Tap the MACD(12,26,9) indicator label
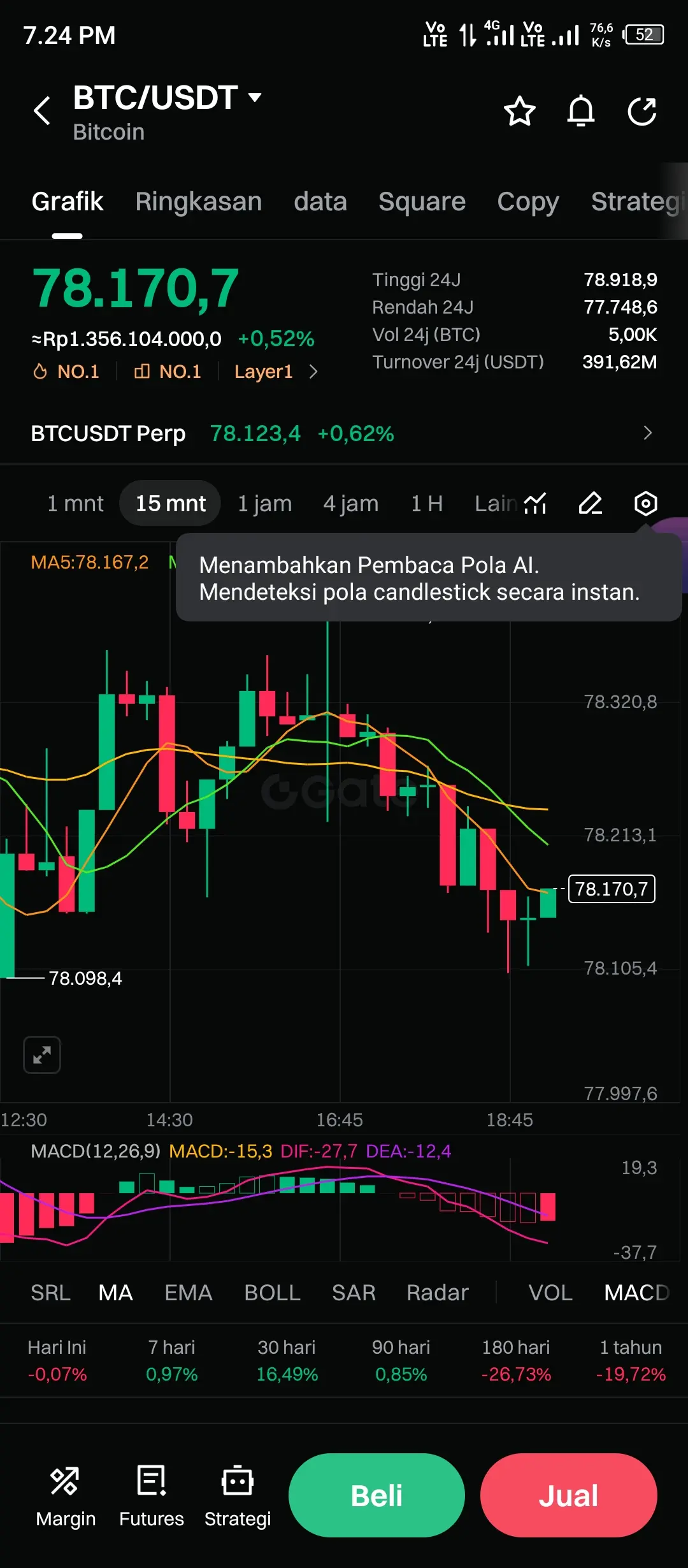 [x=96, y=1151]
